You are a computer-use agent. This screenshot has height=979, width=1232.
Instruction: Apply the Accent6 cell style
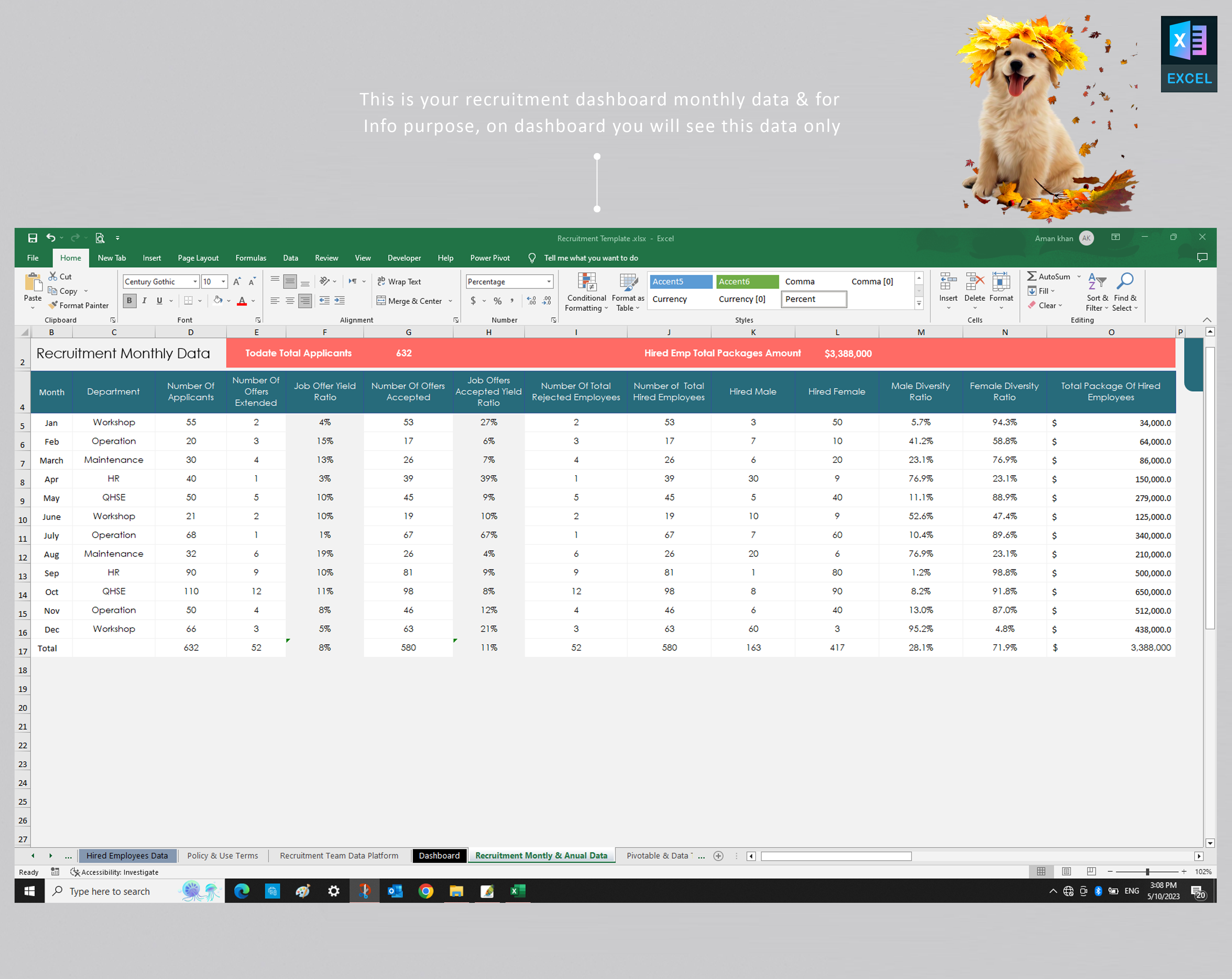747,281
